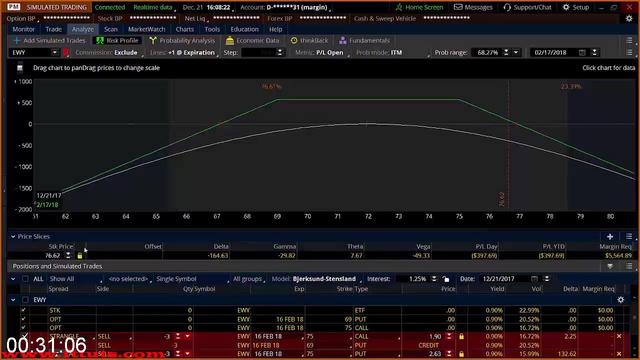Toggle the Interest rate lock icon
This screenshot has height=360, width=640.
point(446,279)
